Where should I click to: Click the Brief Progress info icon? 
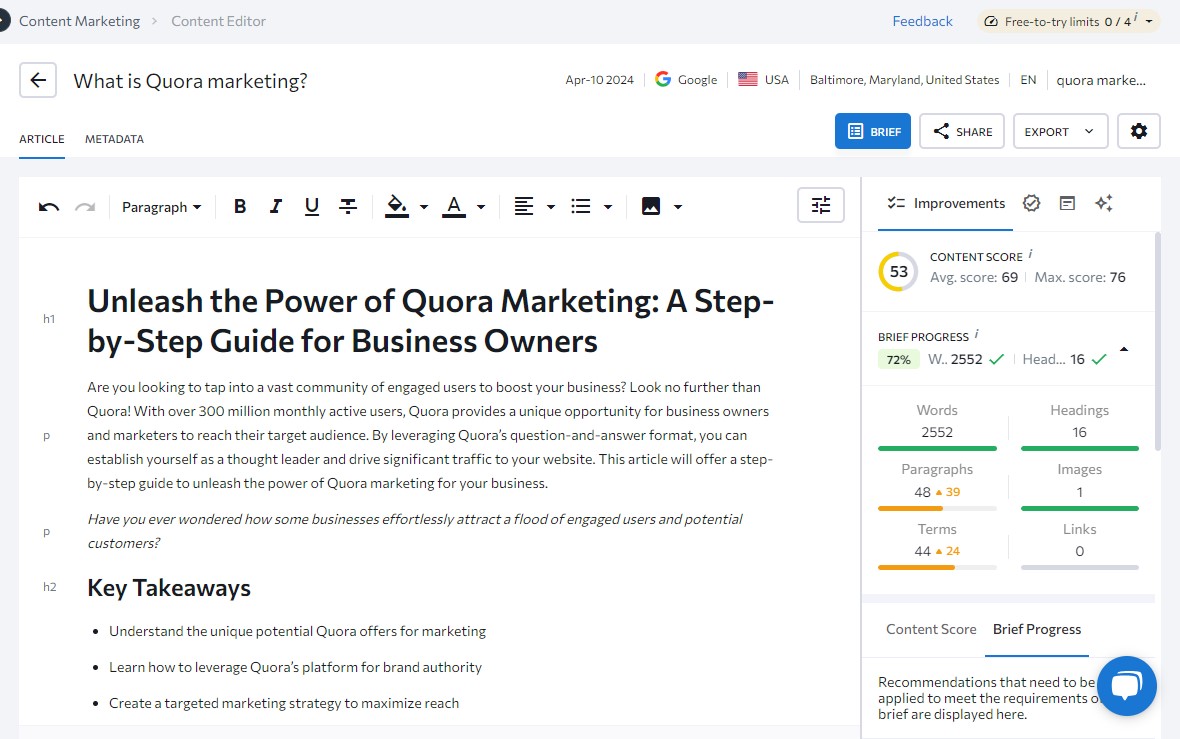977,333
